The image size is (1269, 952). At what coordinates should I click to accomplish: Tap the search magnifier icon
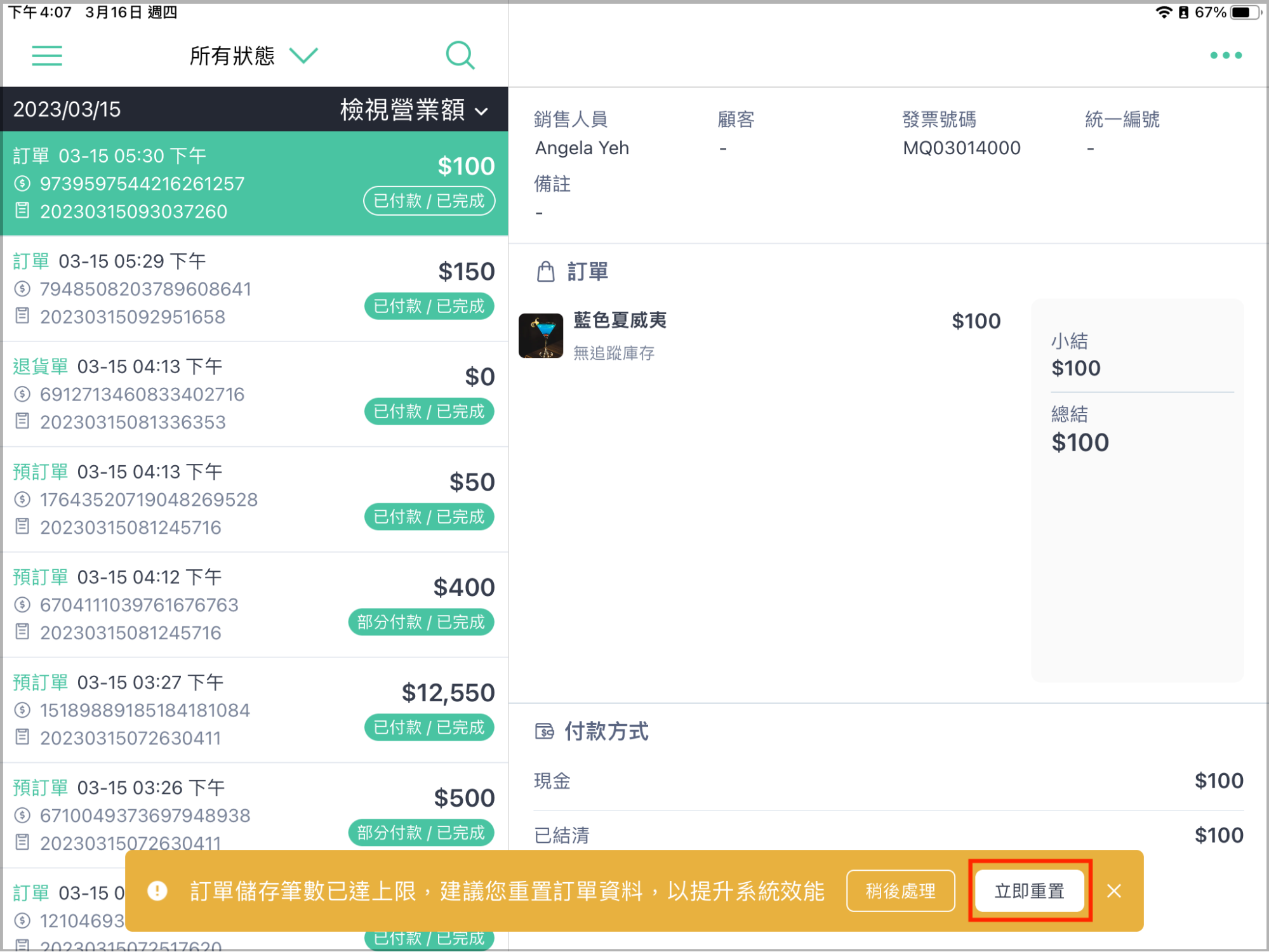pyautogui.click(x=460, y=56)
